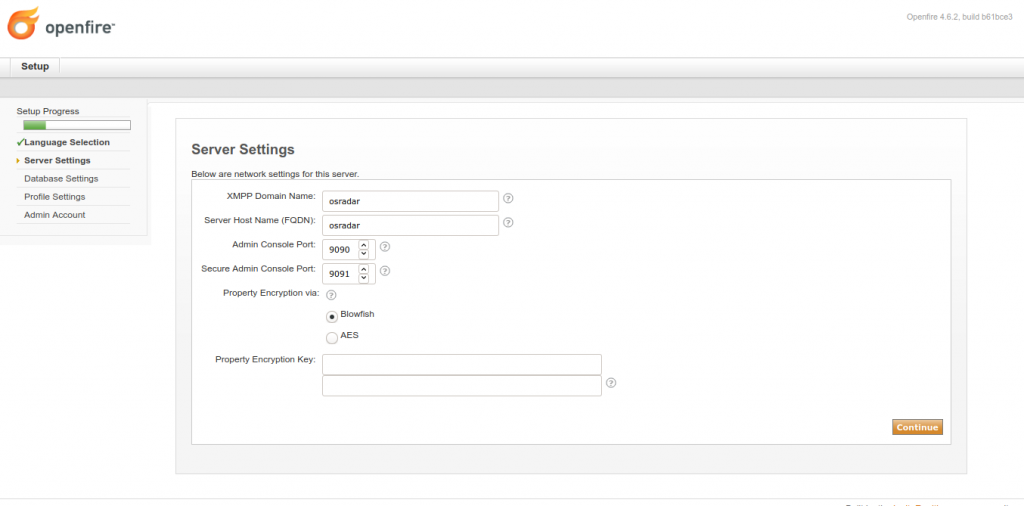
Task: Click the Openfire flame logo
Action: coord(23,24)
